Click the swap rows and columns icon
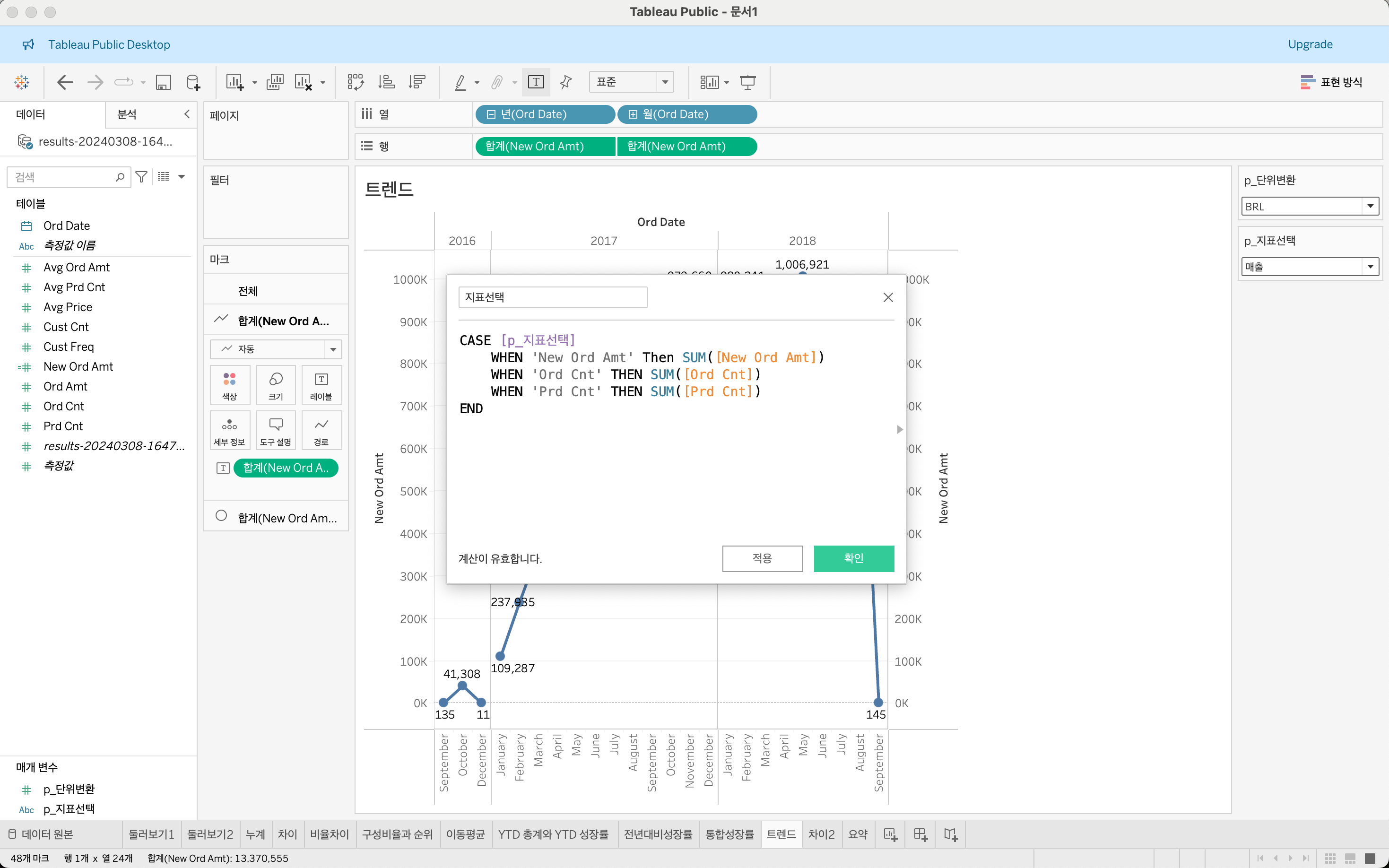This screenshot has width=1389, height=868. tap(355, 82)
